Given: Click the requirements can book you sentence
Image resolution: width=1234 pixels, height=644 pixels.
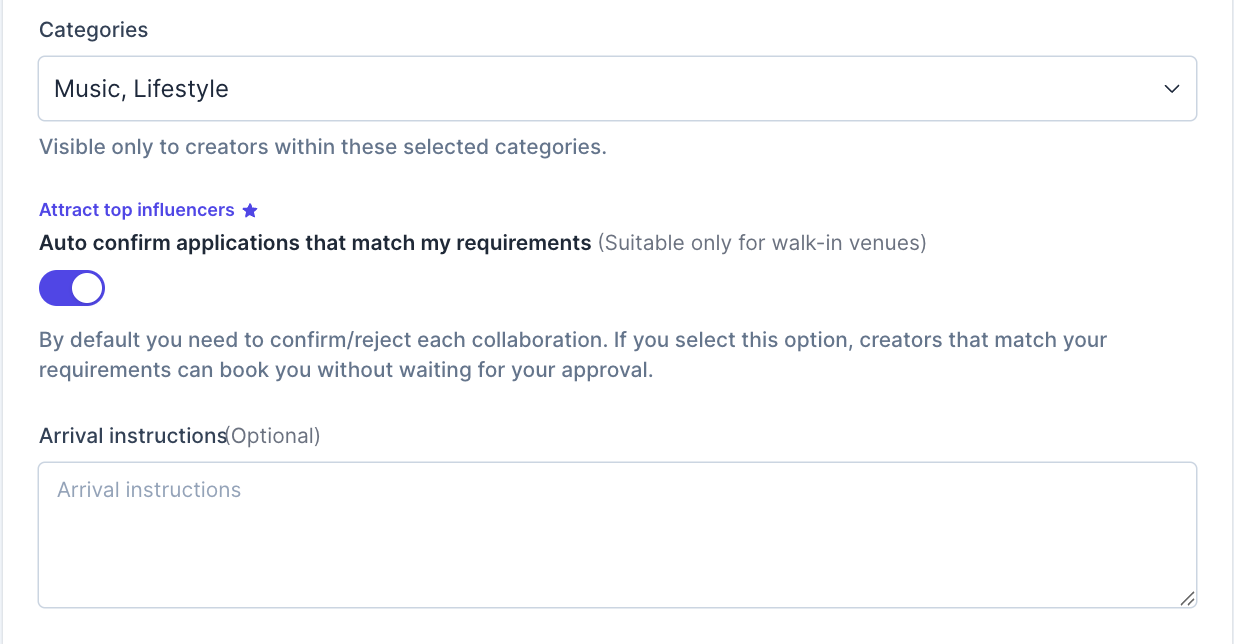Looking at the screenshot, I should (345, 370).
